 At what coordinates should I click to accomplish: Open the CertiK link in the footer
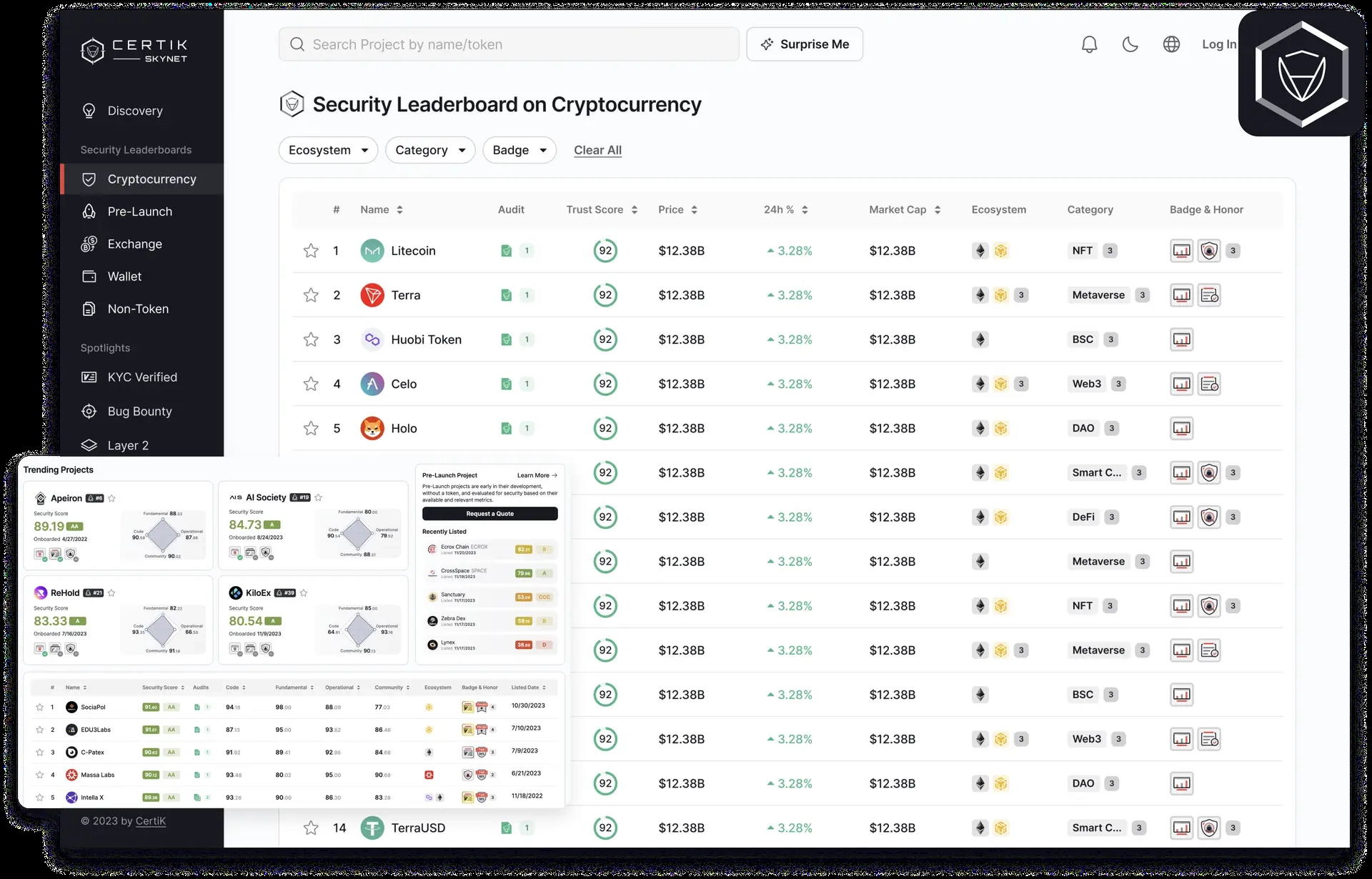coord(151,821)
